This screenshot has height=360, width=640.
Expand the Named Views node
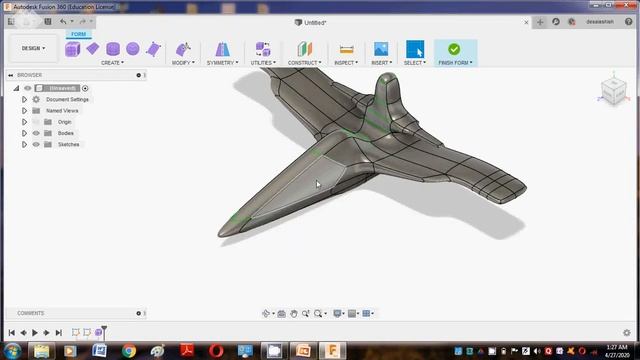[24, 111]
